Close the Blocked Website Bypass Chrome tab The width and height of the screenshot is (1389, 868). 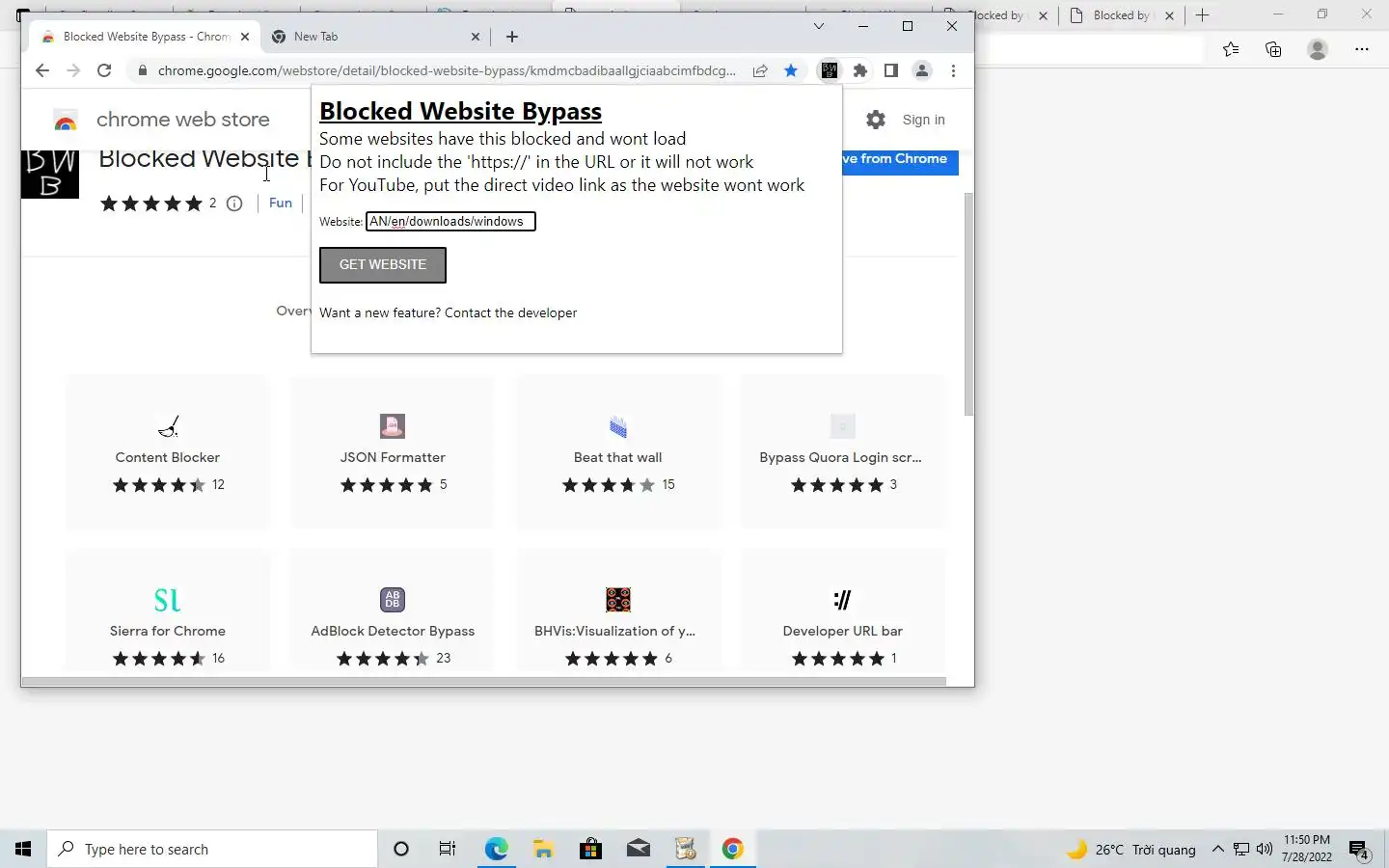click(x=245, y=37)
